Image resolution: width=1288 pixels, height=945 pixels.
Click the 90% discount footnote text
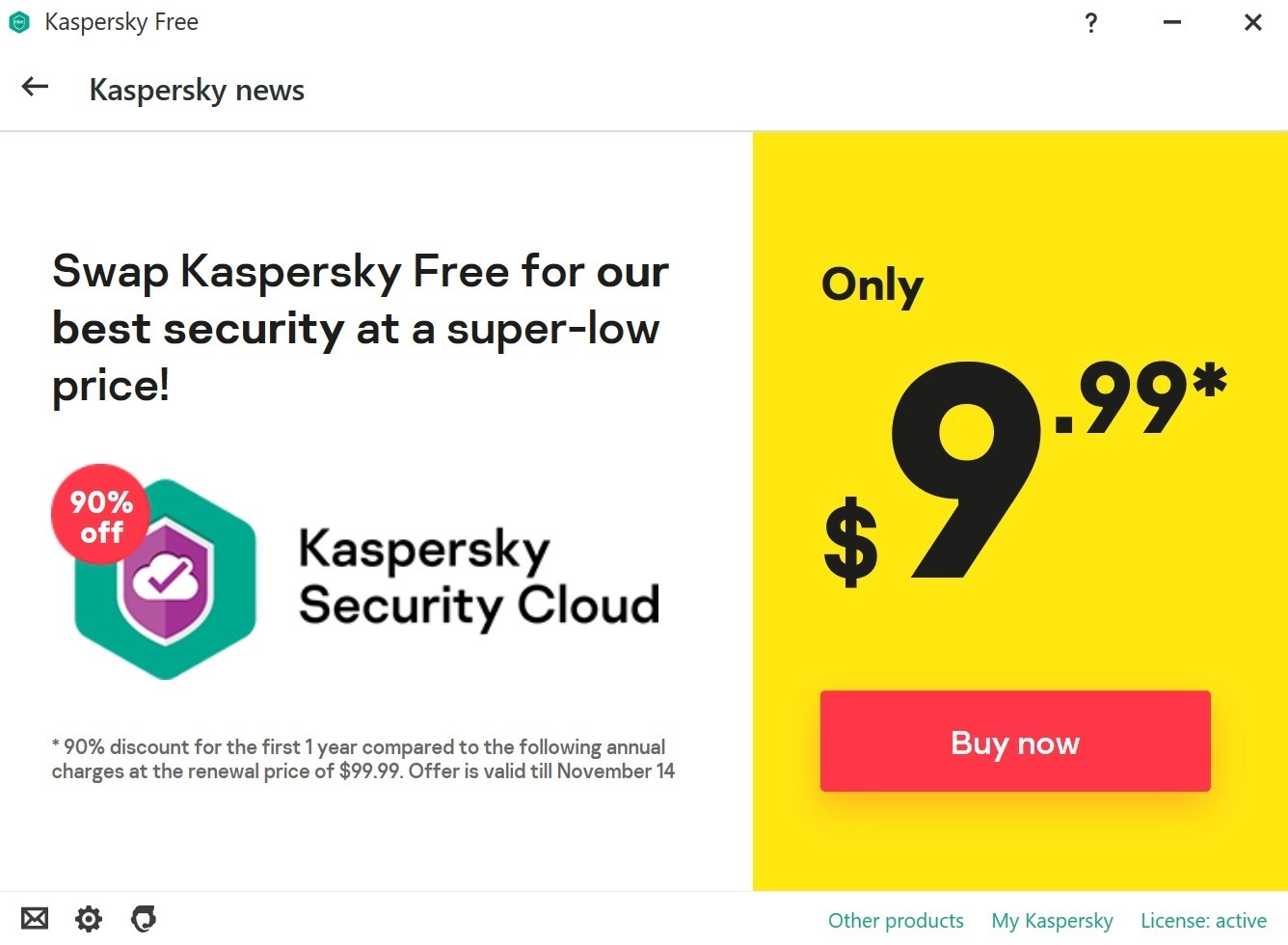(x=362, y=759)
